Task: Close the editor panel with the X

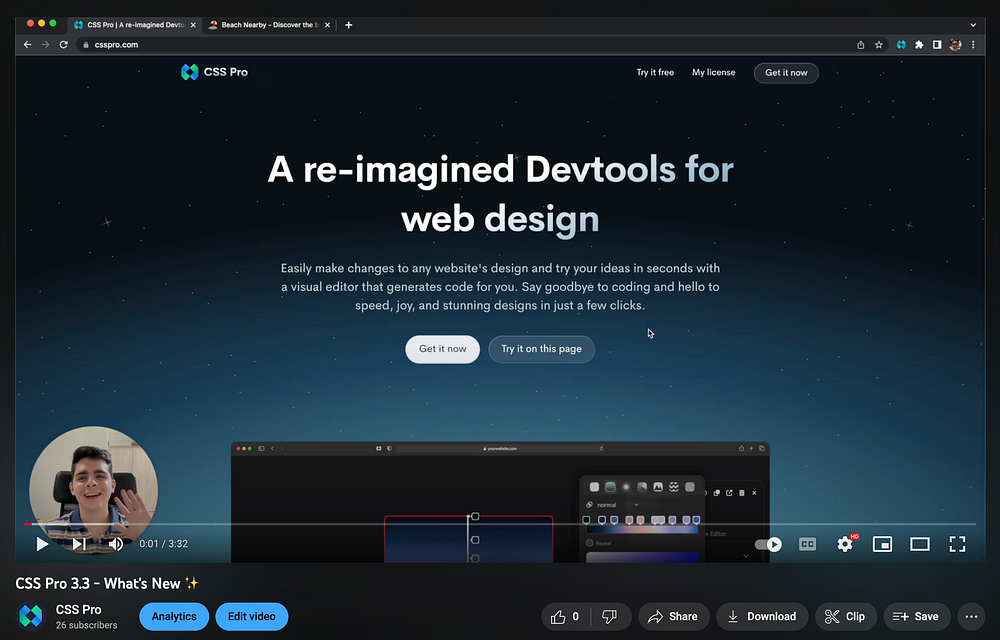Action: 754,493
